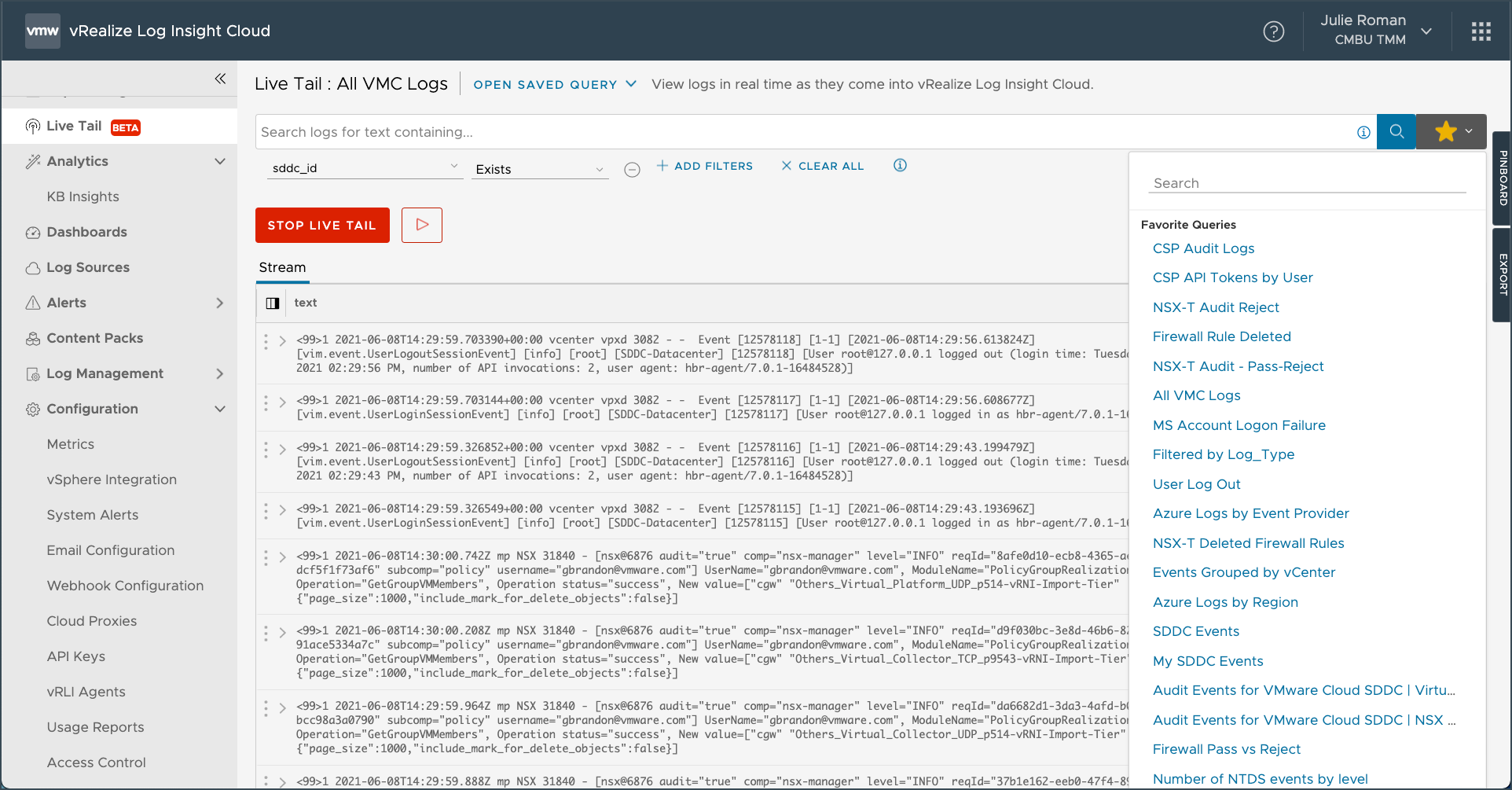Click Add Filters button
The width and height of the screenshot is (1512, 790).
(x=705, y=166)
